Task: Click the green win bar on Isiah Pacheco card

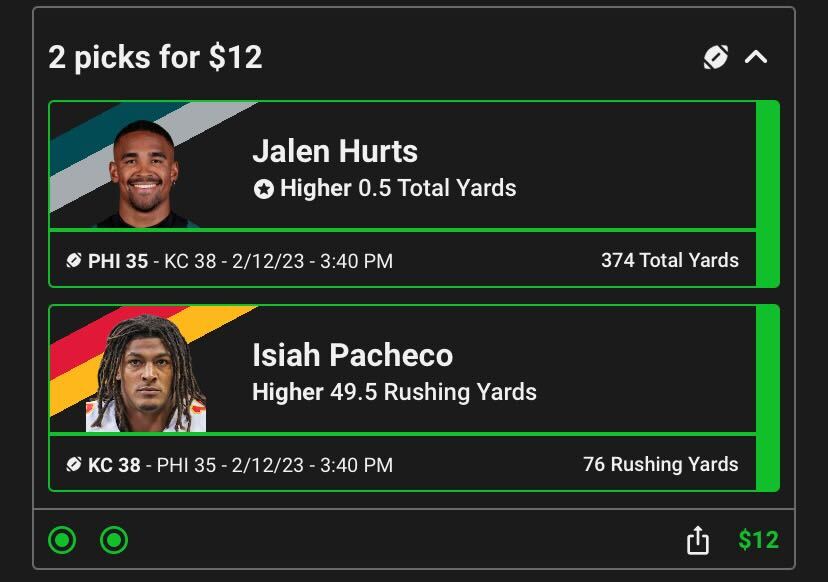Action: pos(767,398)
